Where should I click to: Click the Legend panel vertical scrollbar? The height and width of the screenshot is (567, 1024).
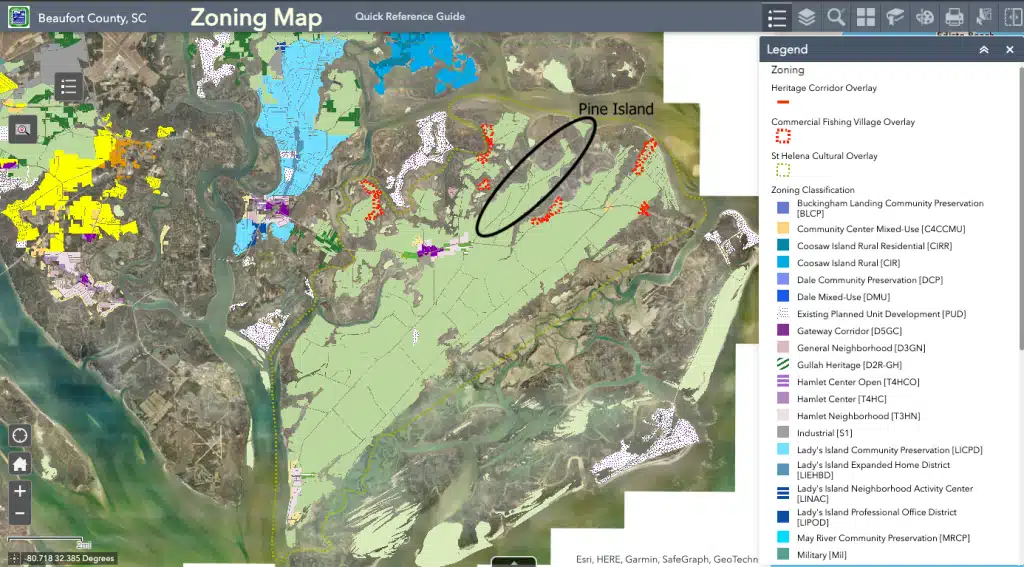pyautogui.click(x=1019, y=200)
